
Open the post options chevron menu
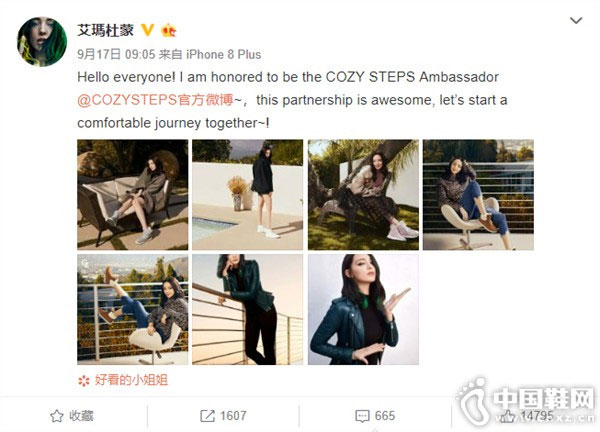click(576, 20)
